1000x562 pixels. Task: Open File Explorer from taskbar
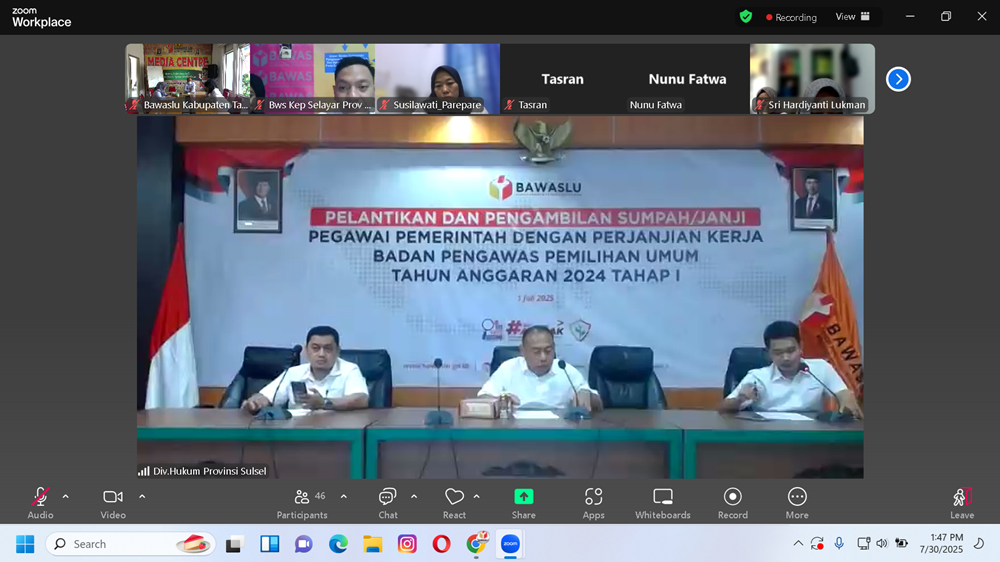[x=372, y=544]
